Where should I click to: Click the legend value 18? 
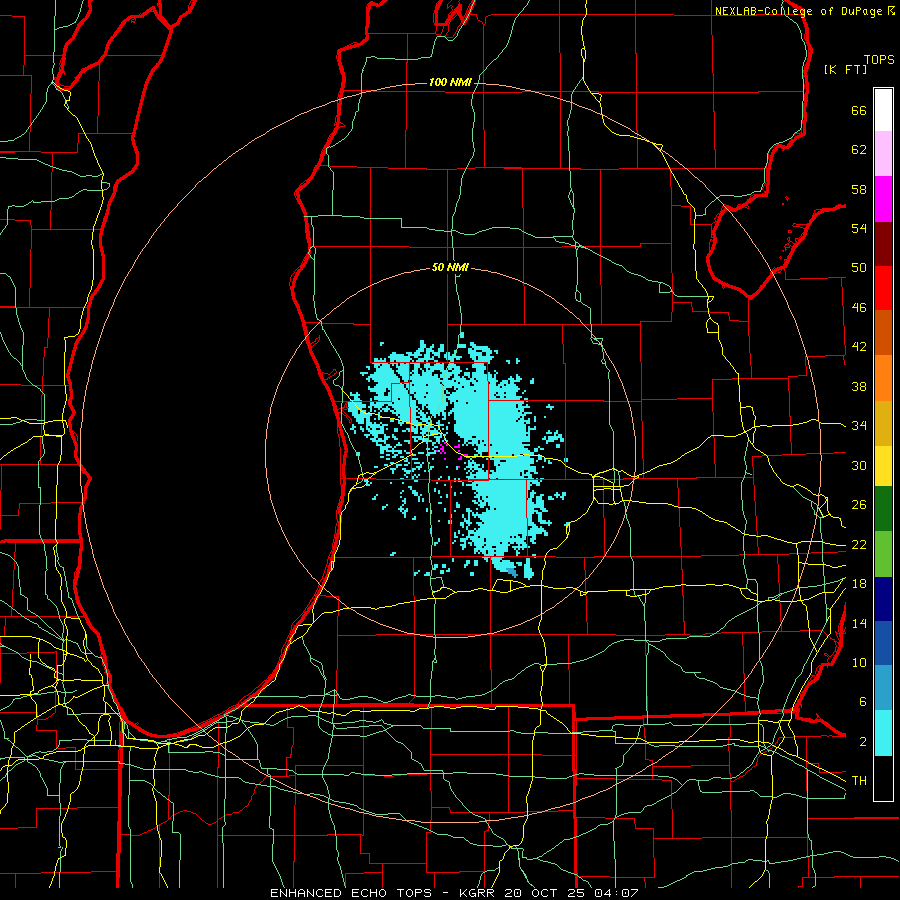[x=859, y=584]
